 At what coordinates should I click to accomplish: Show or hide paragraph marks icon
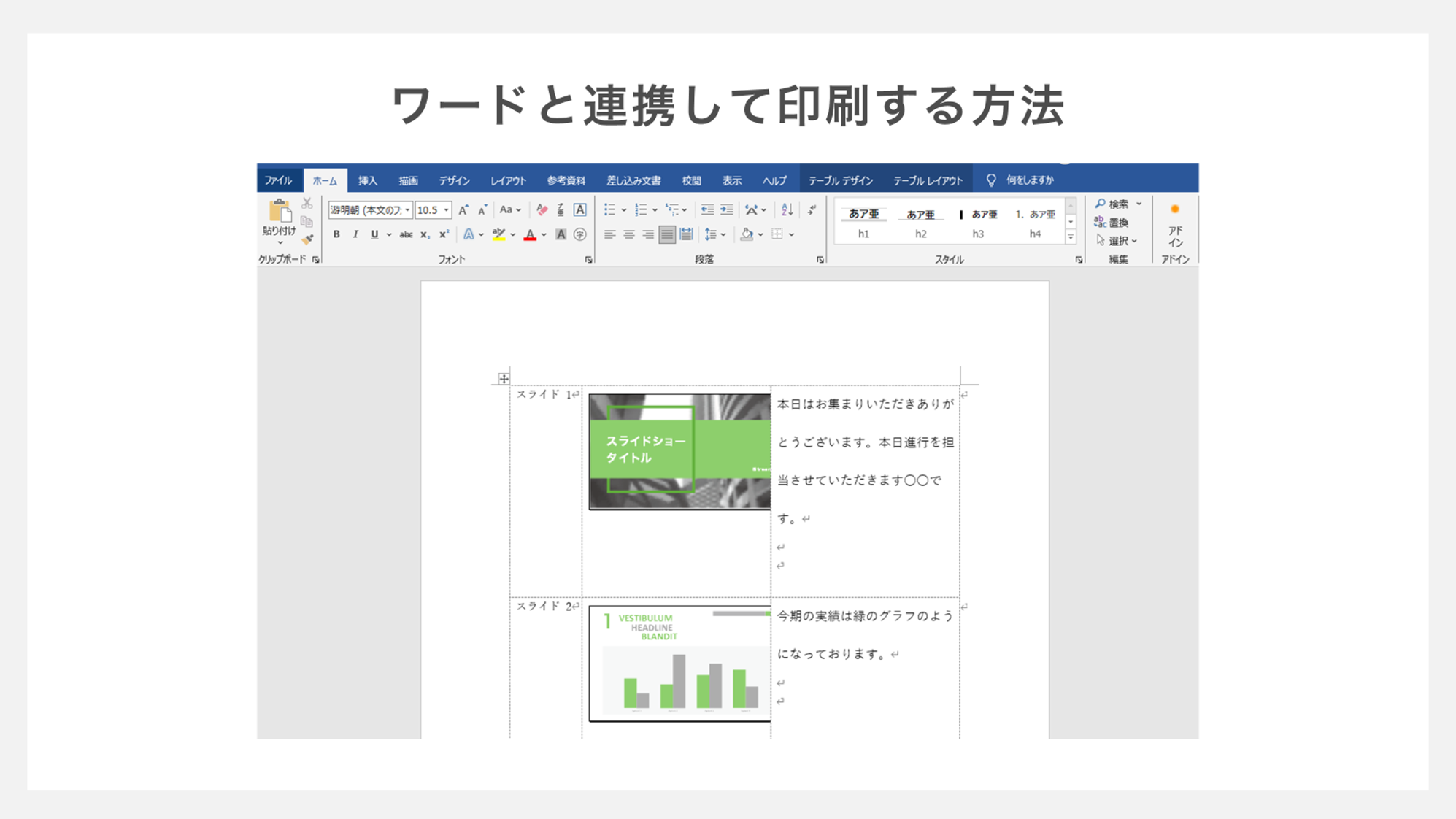click(812, 210)
